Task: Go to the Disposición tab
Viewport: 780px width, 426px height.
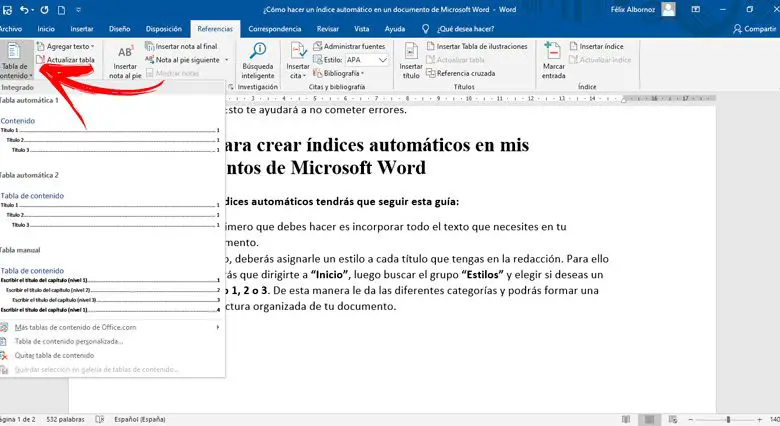Action: (x=164, y=29)
